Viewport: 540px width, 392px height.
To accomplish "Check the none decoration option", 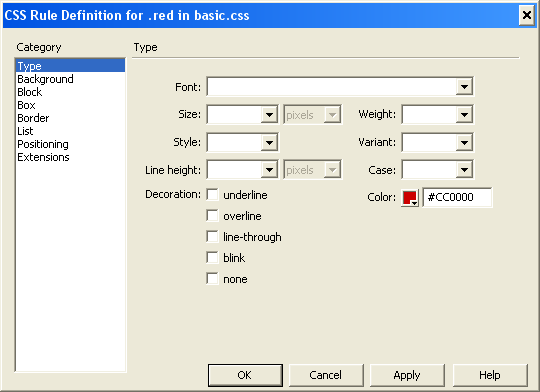I will coord(212,278).
